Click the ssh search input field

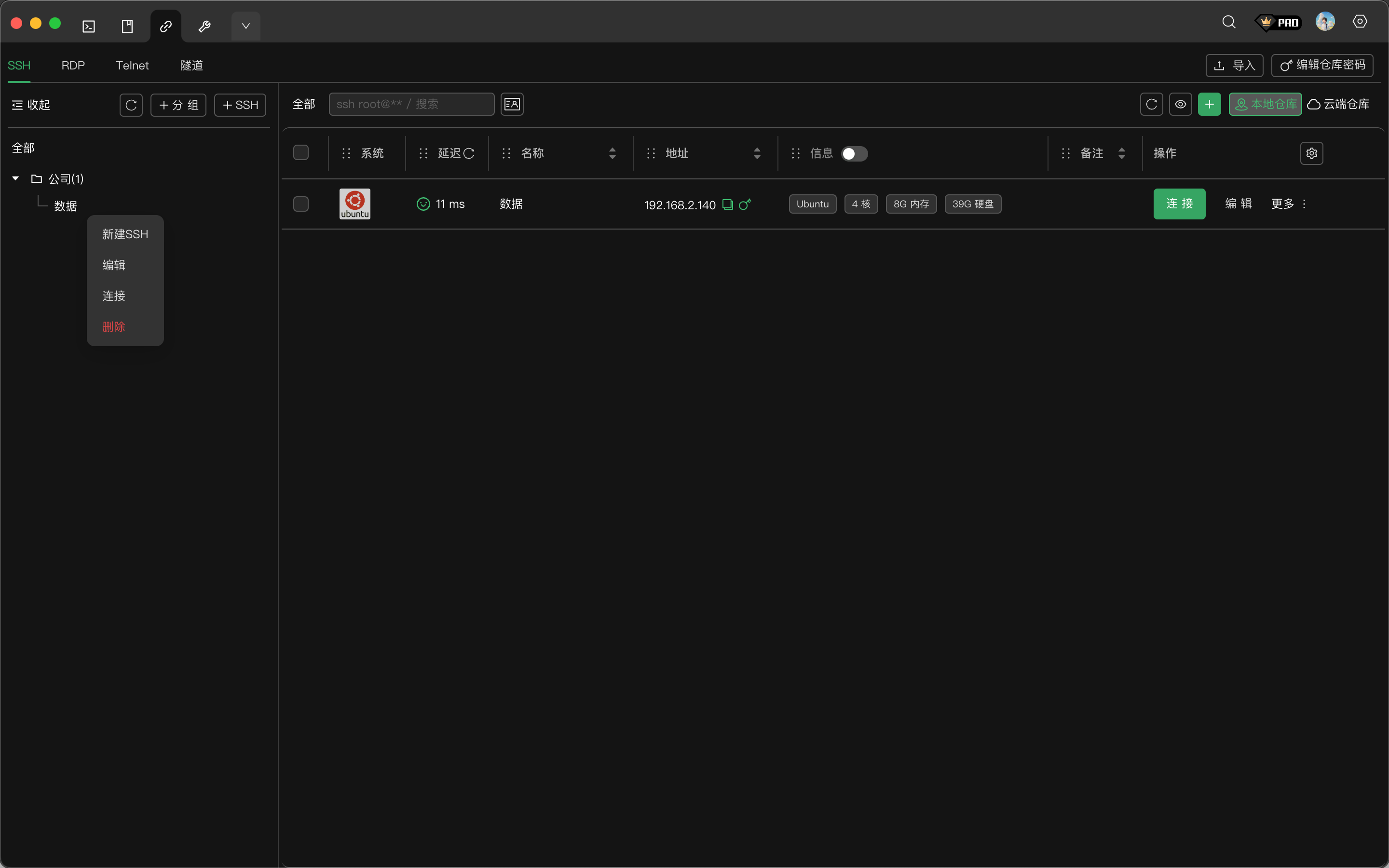411,105
